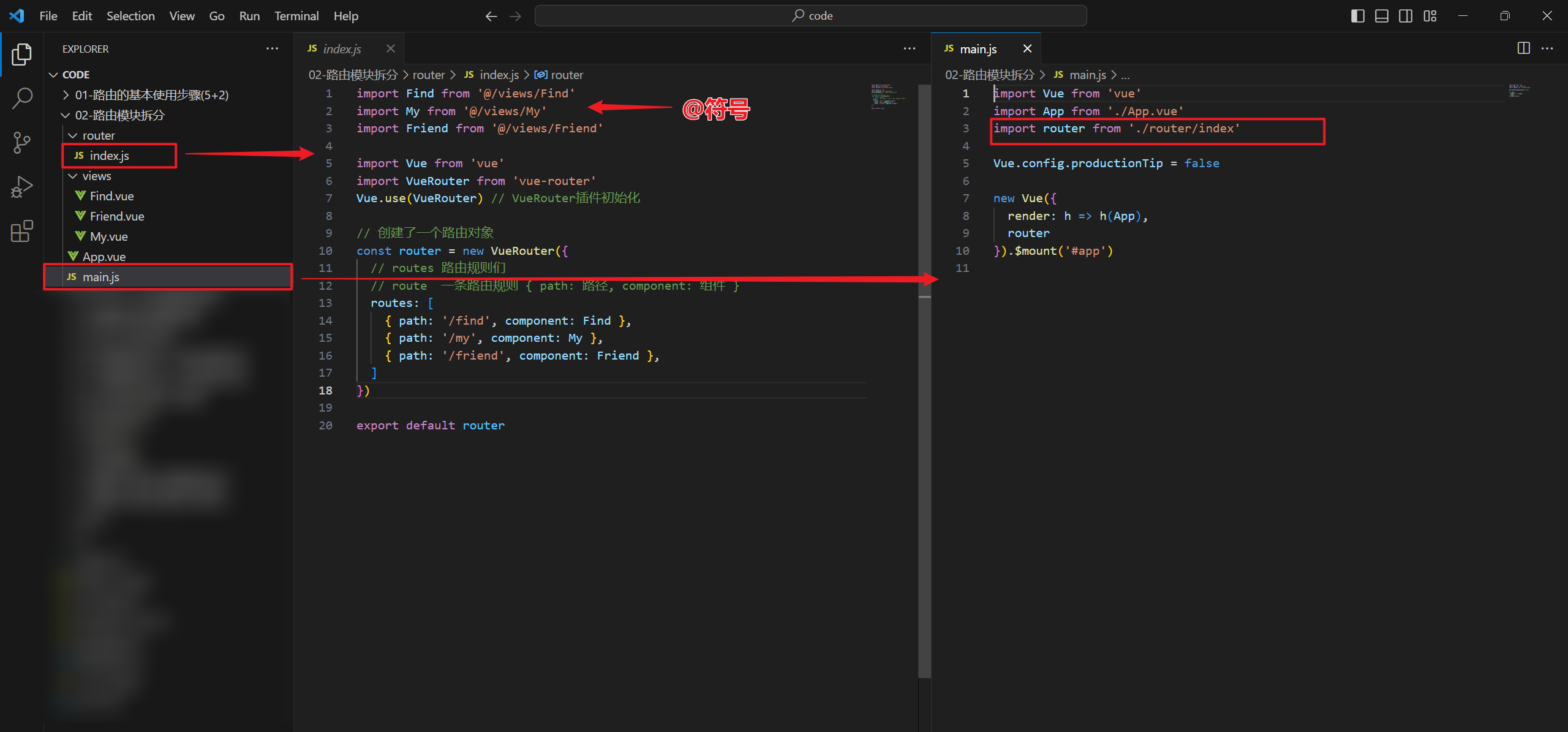Viewport: 1568px width, 732px height.
Task: Toggle split editor view button
Action: point(1523,48)
